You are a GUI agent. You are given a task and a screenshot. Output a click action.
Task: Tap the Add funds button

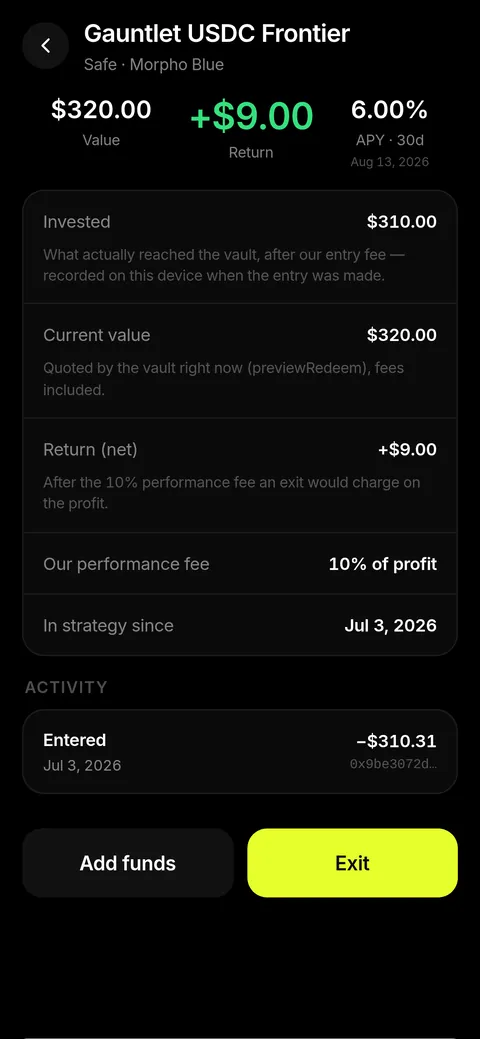coord(128,863)
